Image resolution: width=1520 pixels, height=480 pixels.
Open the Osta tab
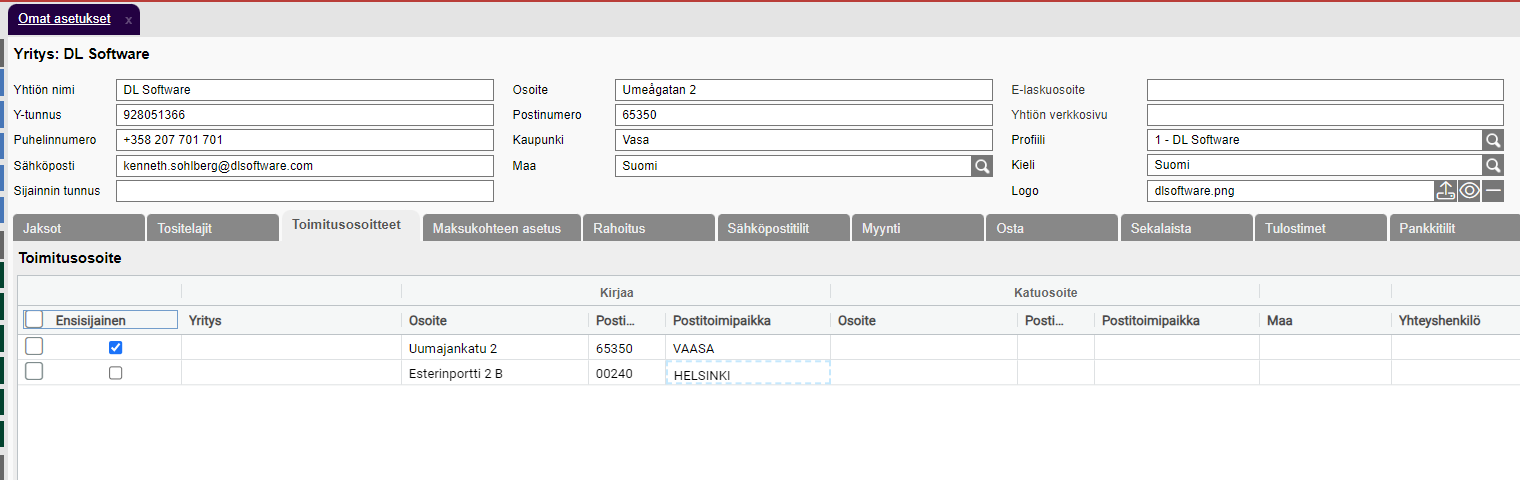point(1052,228)
